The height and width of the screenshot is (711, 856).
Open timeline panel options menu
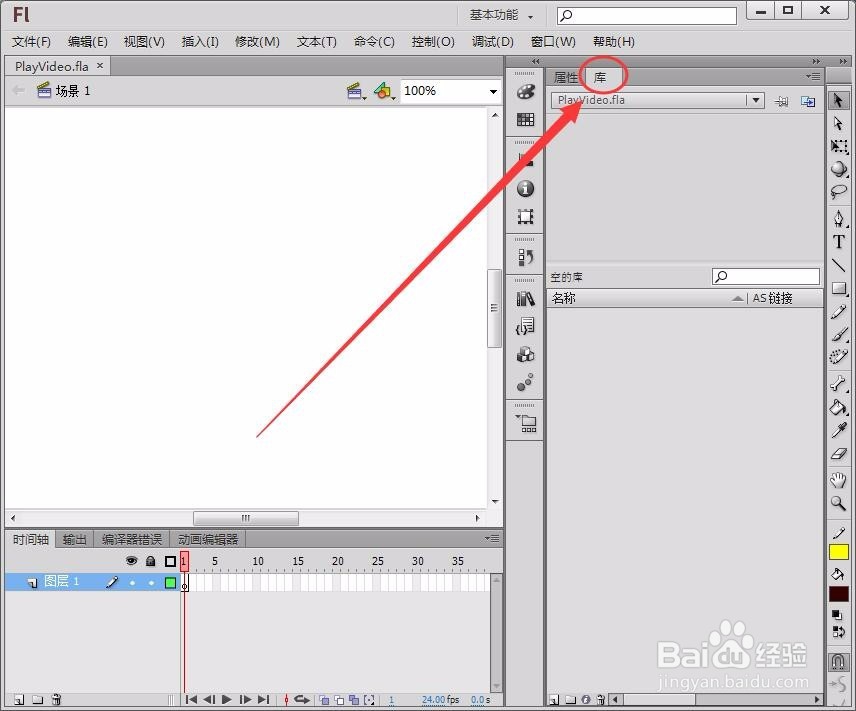click(x=492, y=538)
